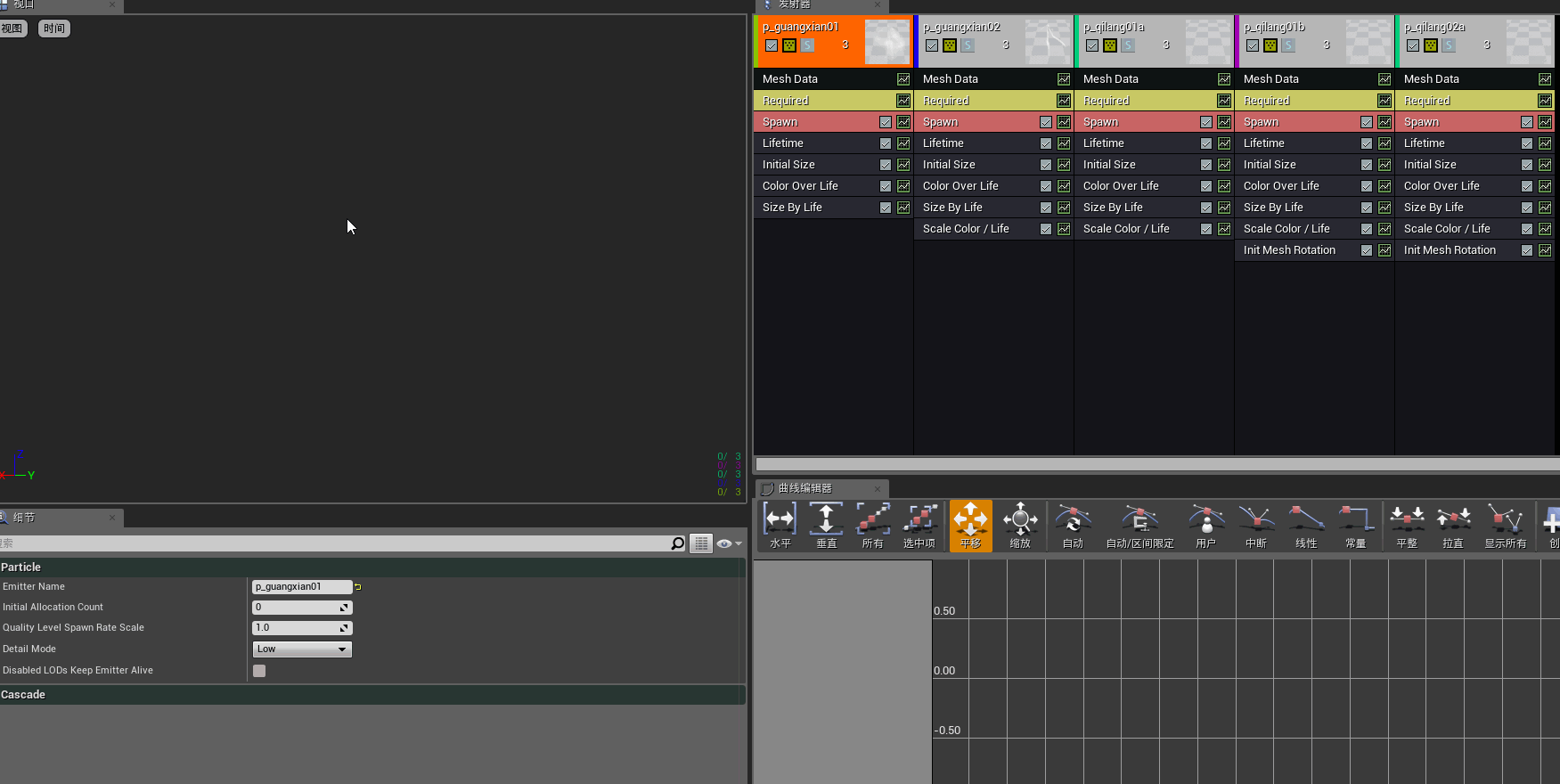
Task: Click curve icon on p_qilang02a Mesh Data
Action: coord(1545,79)
